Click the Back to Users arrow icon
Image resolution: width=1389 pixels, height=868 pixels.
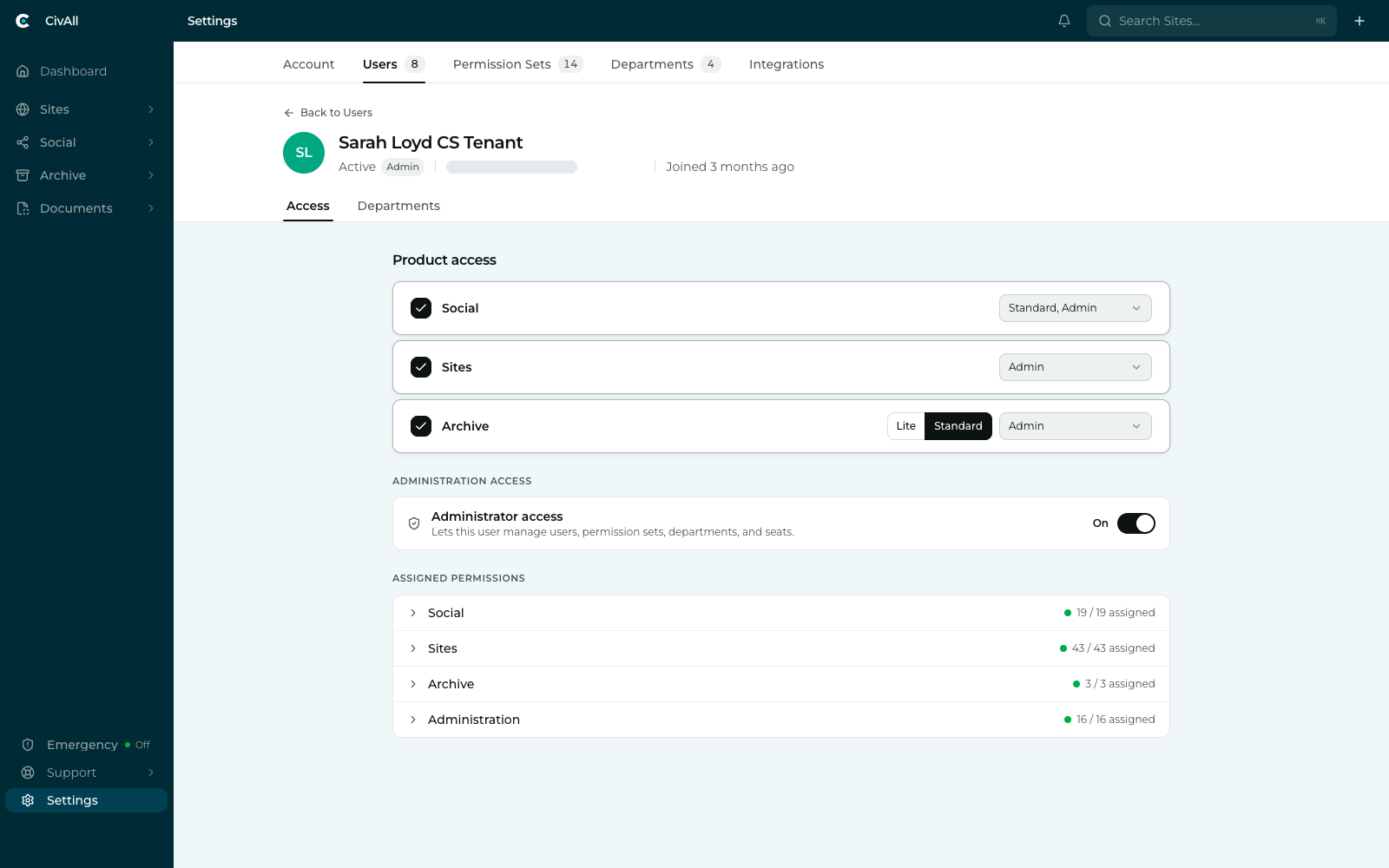point(289,113)
